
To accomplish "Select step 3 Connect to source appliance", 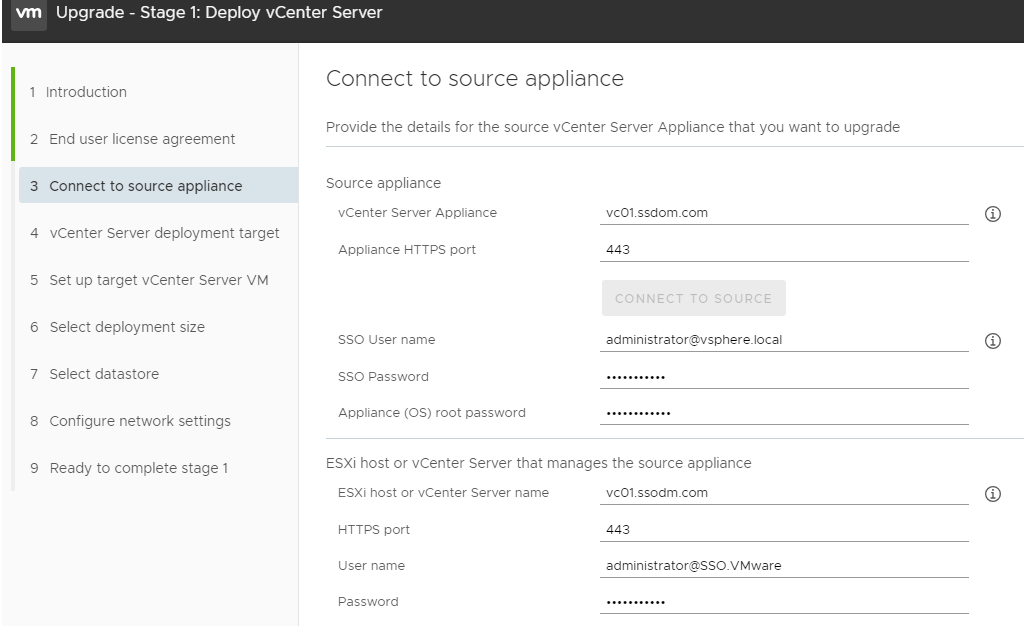I will click(x=158, y=185).
